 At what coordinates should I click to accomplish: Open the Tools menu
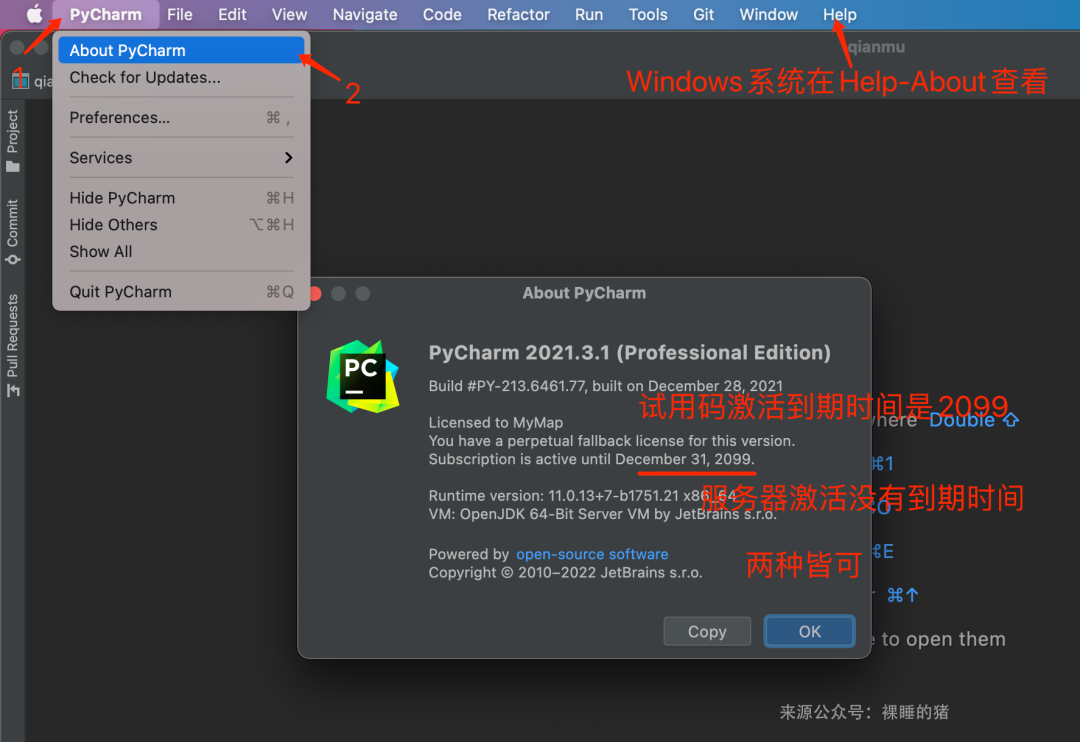click(x=648, y=14)
